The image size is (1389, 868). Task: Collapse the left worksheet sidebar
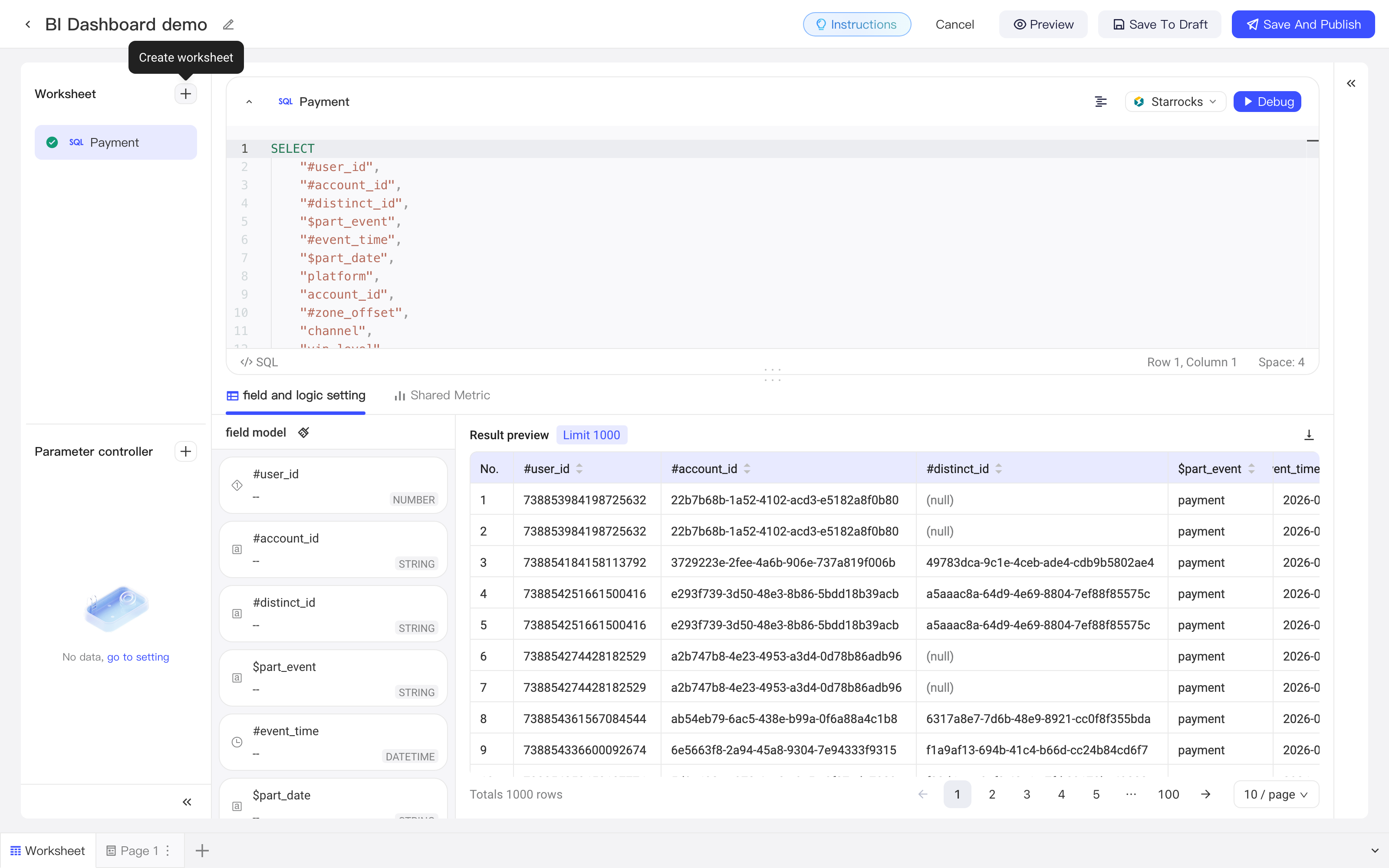click(x=187, y=802)
